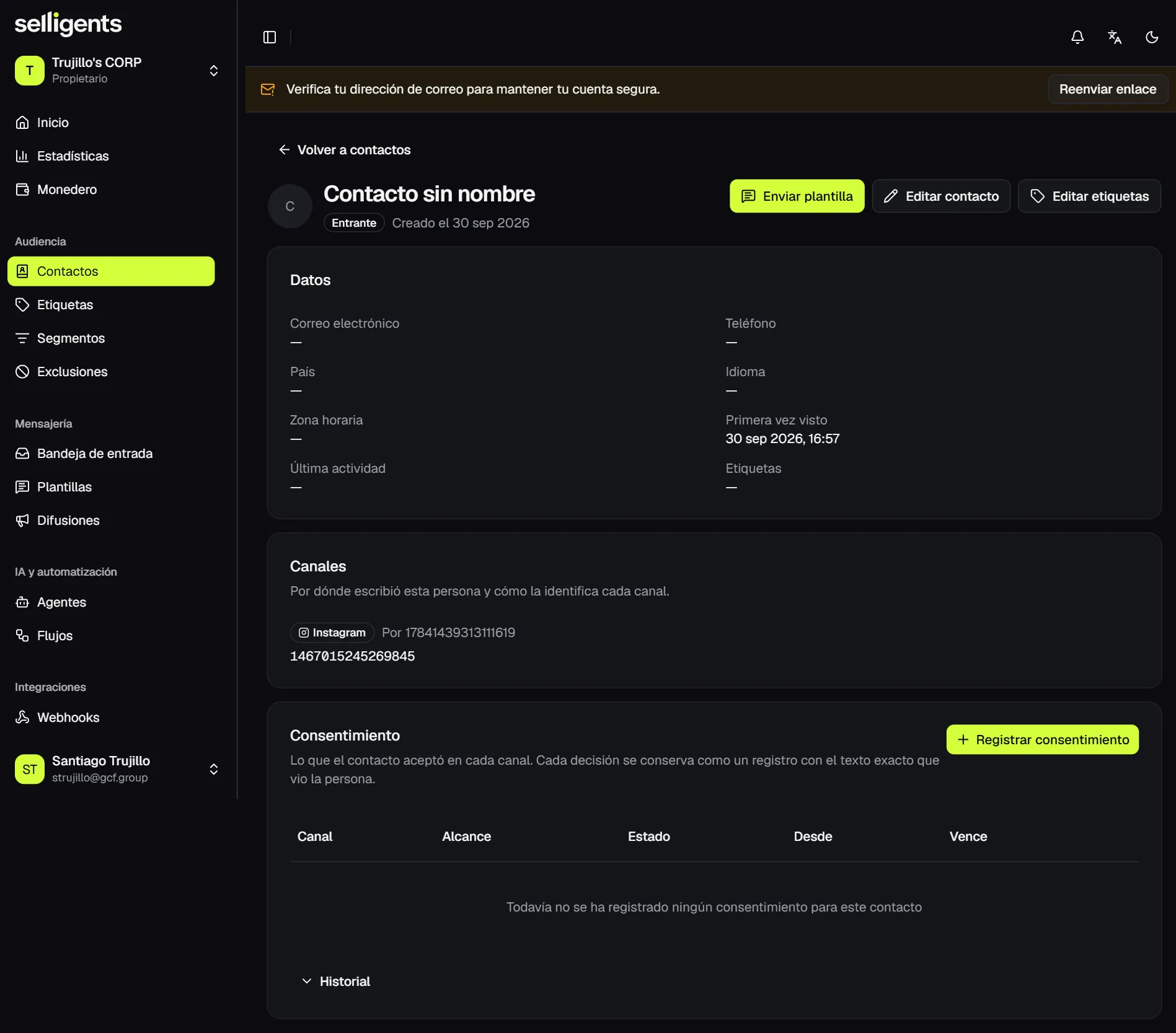Open Etiquetas in the sidebar
This screenshot has height=1033, width=1176.
click(112, 305)
